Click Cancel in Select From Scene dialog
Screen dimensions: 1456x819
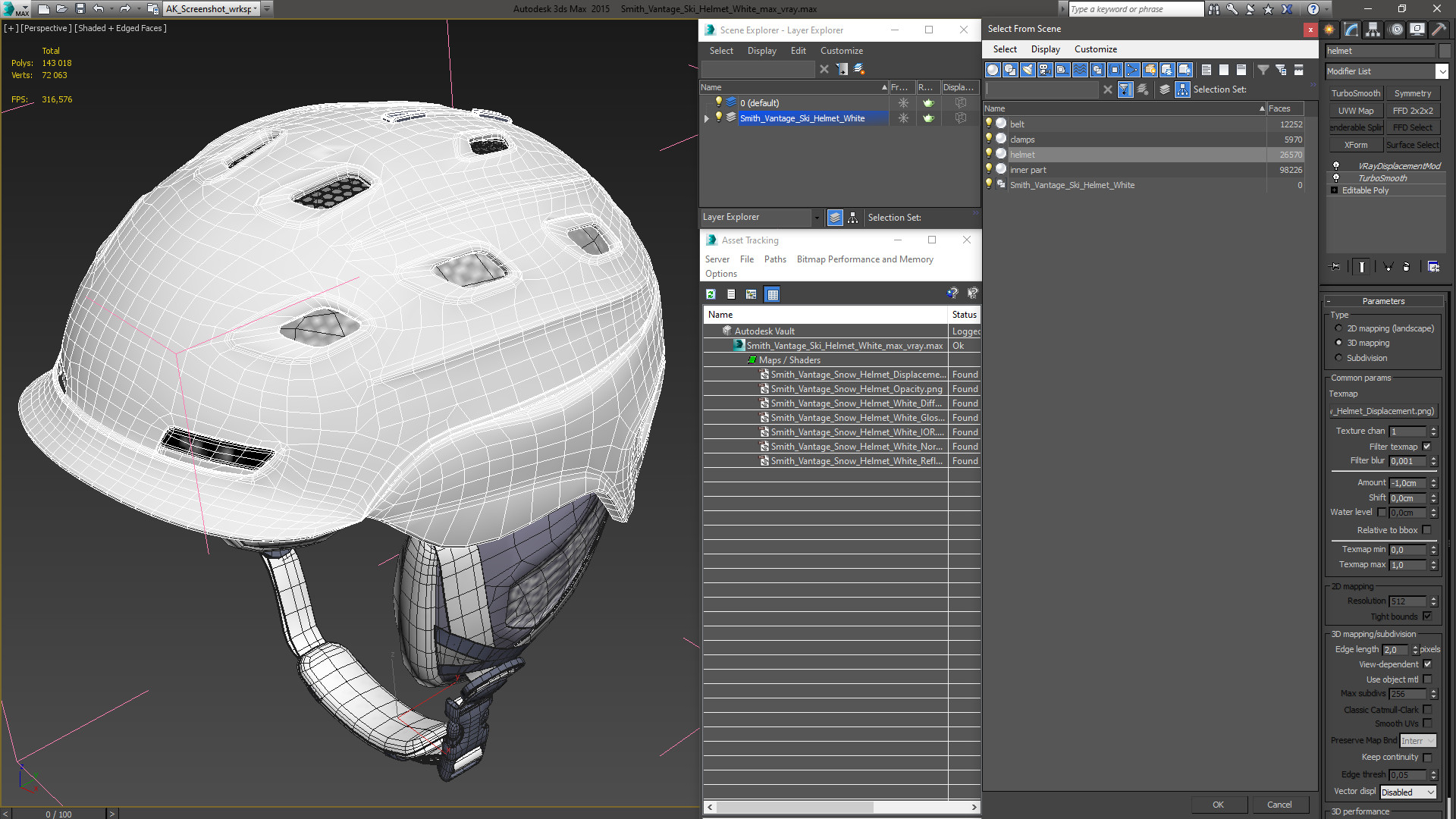click(x=1279, y=805)
